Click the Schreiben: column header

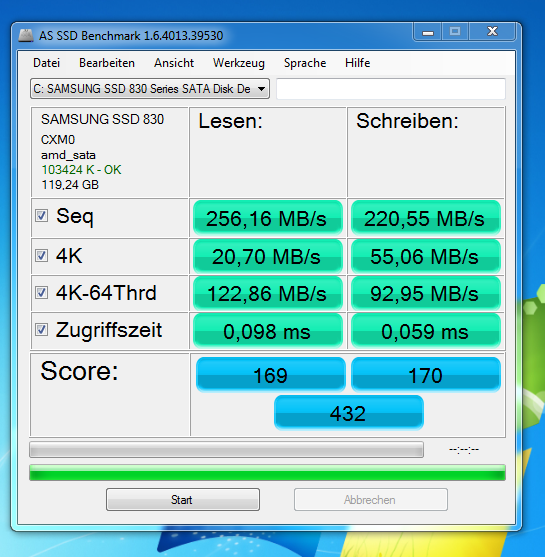[407, 121]
